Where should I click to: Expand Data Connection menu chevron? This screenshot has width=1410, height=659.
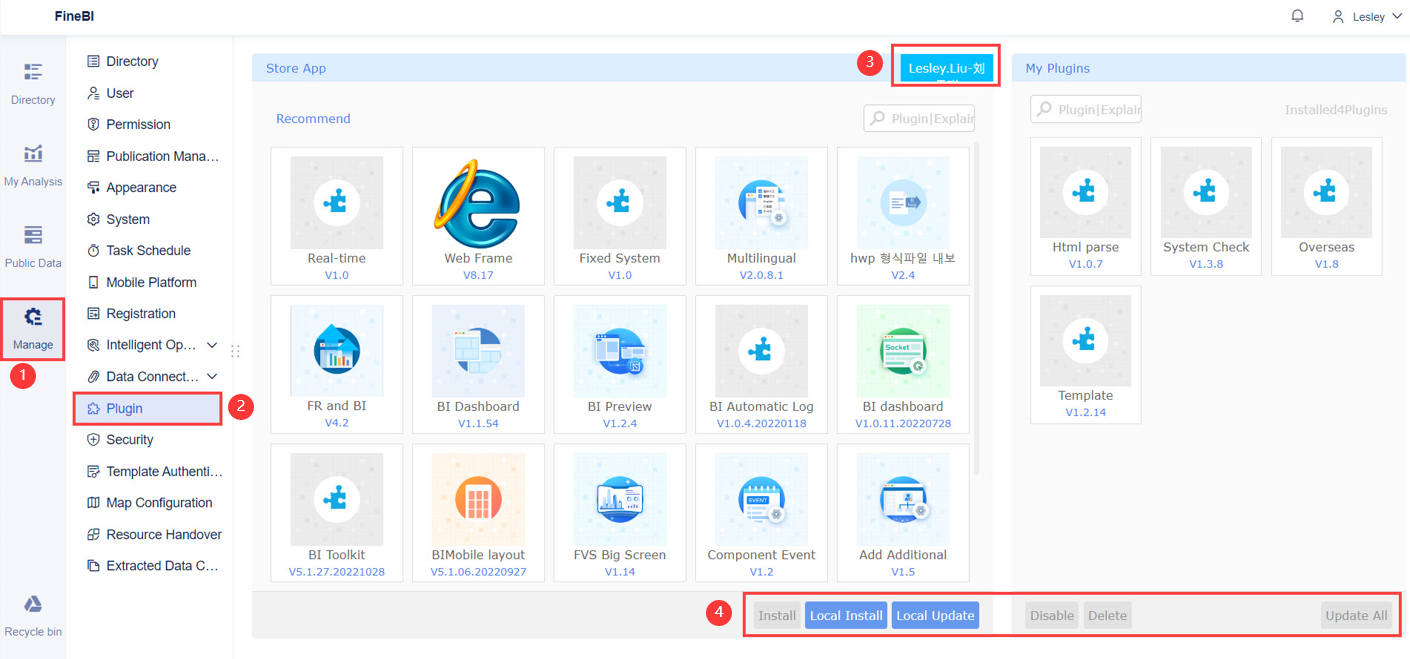(212, 377)
